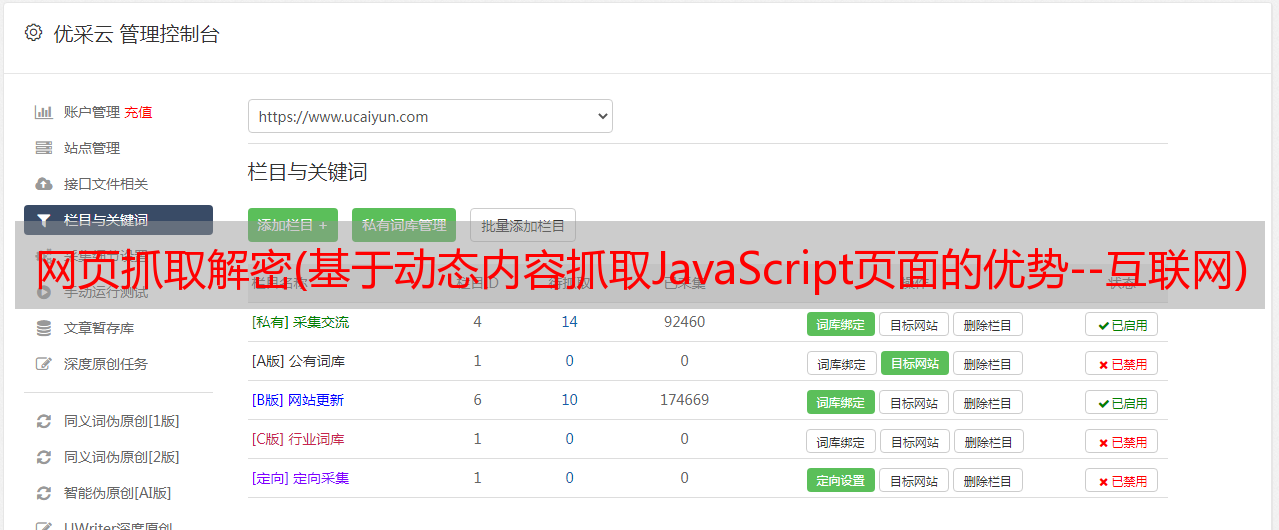
Task: Open 深度原创任务 in the sidebar
Action: point(106,364)
